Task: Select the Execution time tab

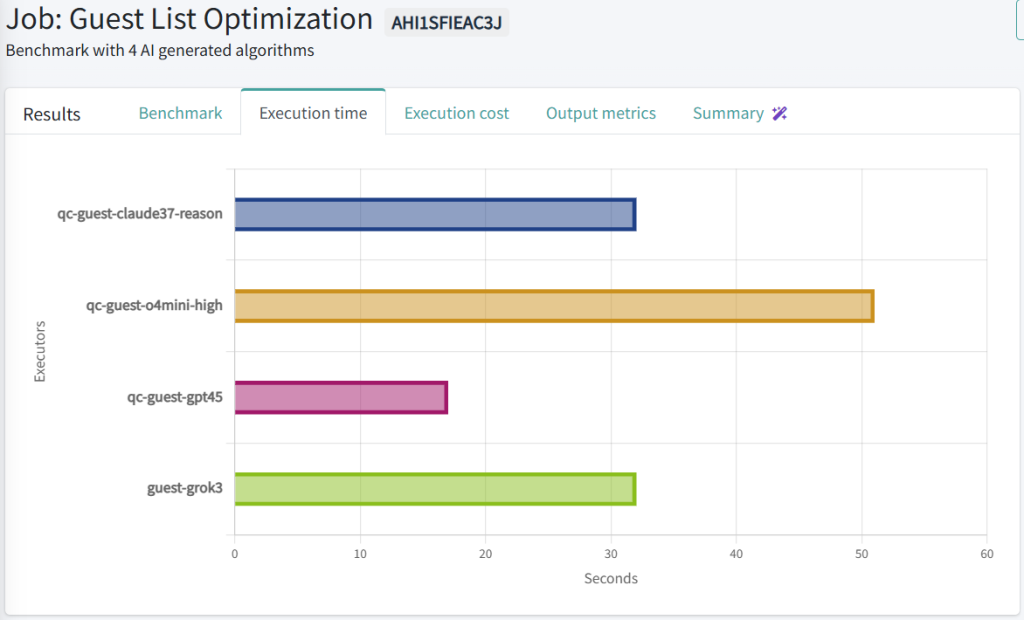Action: point(313,113)
